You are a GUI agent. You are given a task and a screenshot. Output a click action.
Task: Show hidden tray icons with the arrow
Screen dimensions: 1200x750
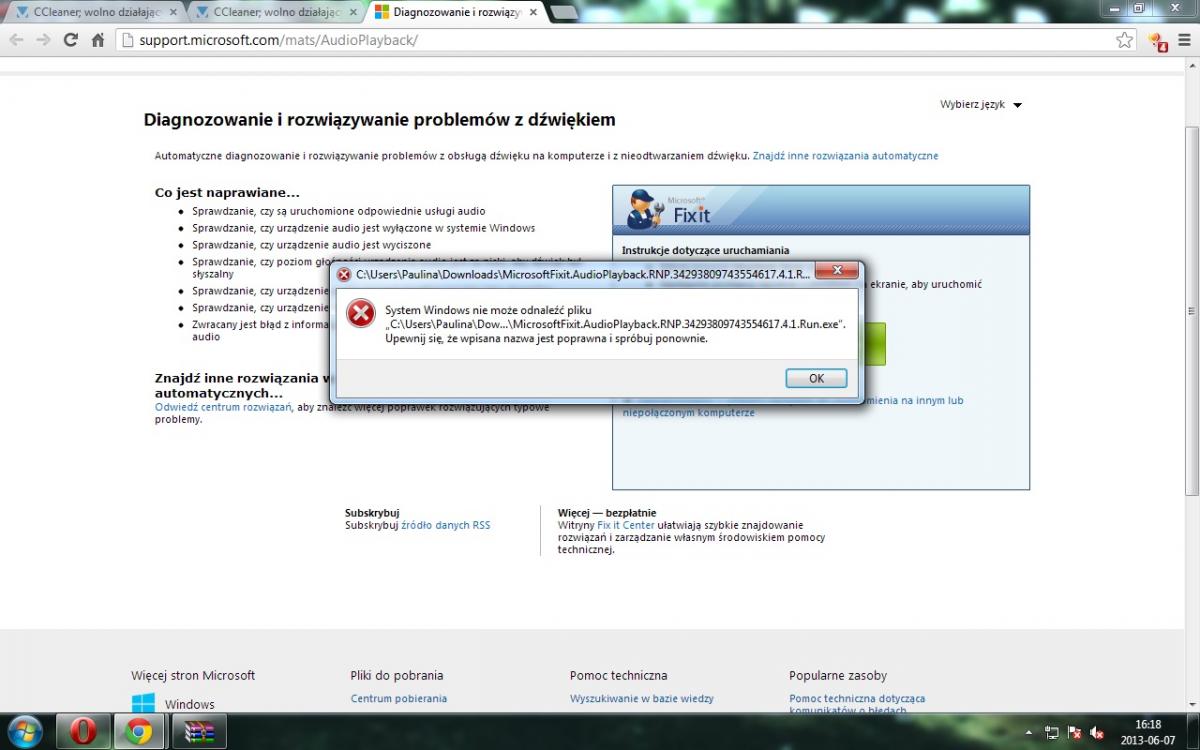click(x=1029, y=733)
